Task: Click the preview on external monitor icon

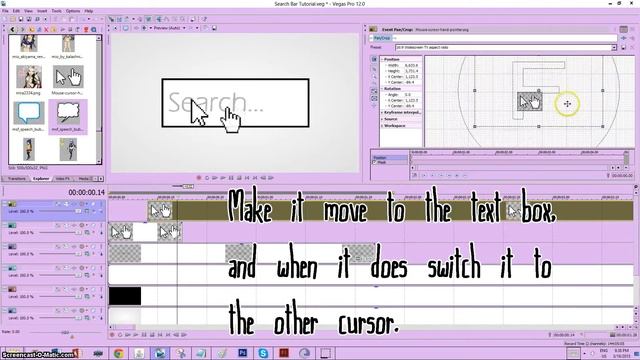Action: pyautogui.click(x=125, y=28)
